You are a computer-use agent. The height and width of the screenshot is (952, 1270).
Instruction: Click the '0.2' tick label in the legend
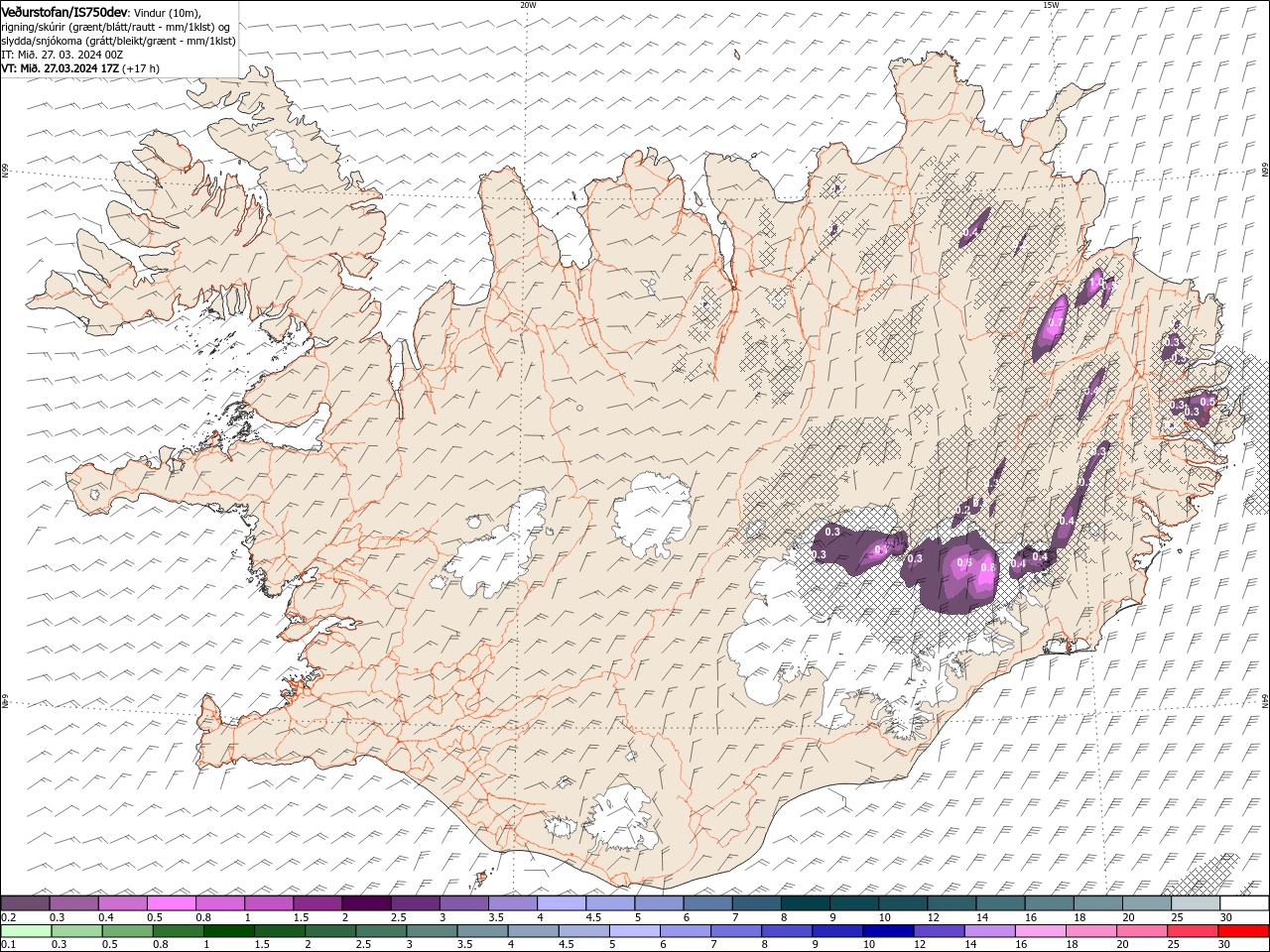click(x=8, y=917)
